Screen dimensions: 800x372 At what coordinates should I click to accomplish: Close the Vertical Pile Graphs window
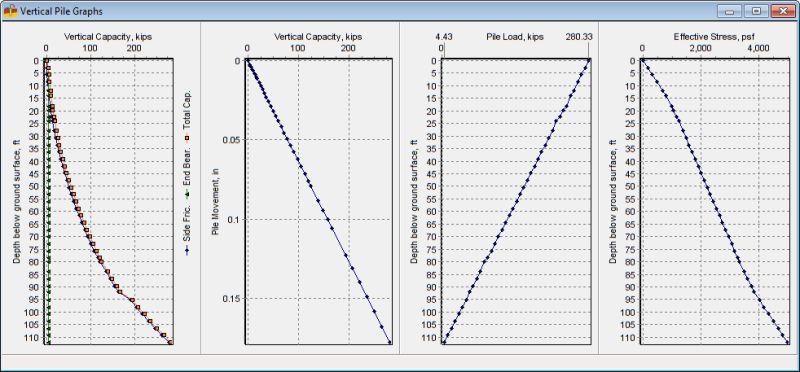(x=783, y=11)
